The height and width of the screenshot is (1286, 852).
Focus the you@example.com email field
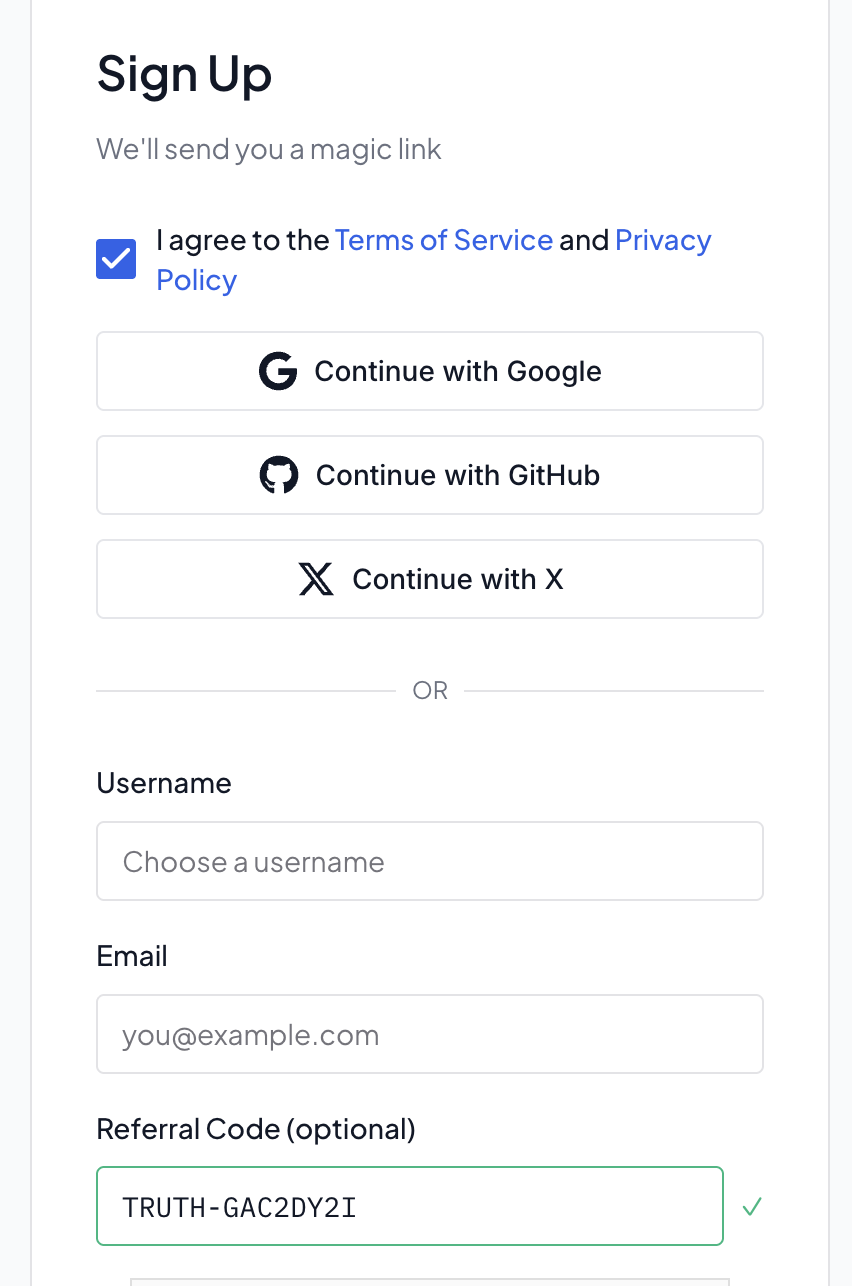pyautogui.click(x=429, y=1034)
